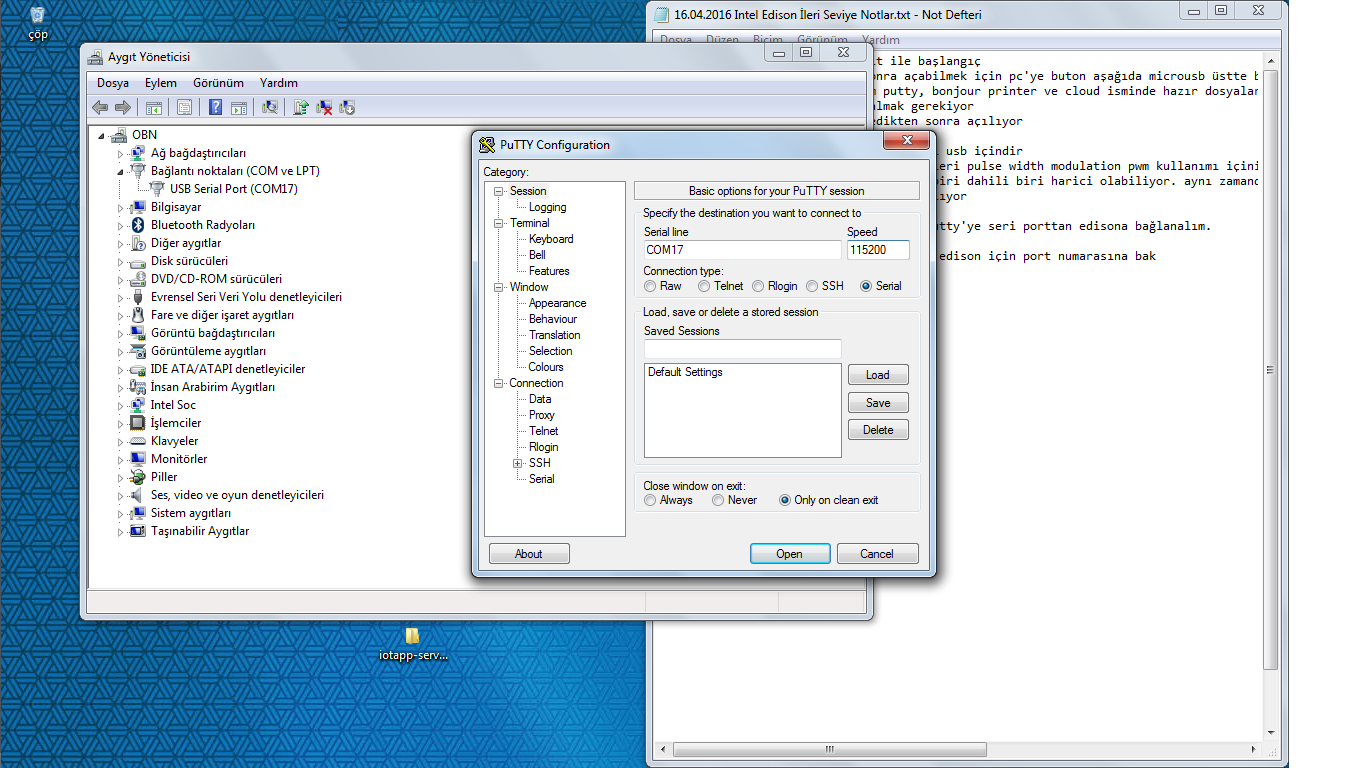Collapse the Window node in PuTTY tree

[498, 287]
